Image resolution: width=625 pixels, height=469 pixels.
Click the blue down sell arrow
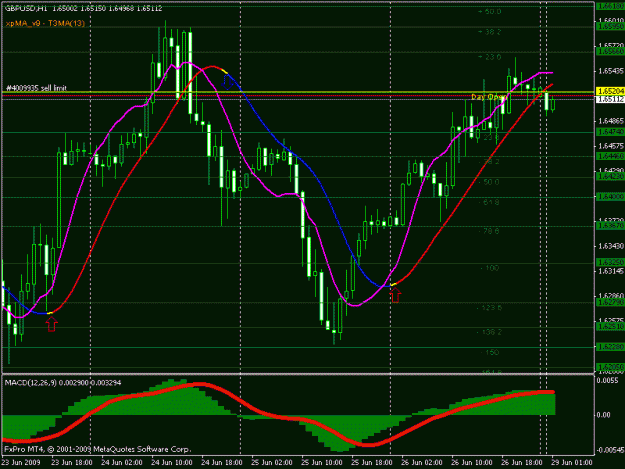(x=227, y=82)
